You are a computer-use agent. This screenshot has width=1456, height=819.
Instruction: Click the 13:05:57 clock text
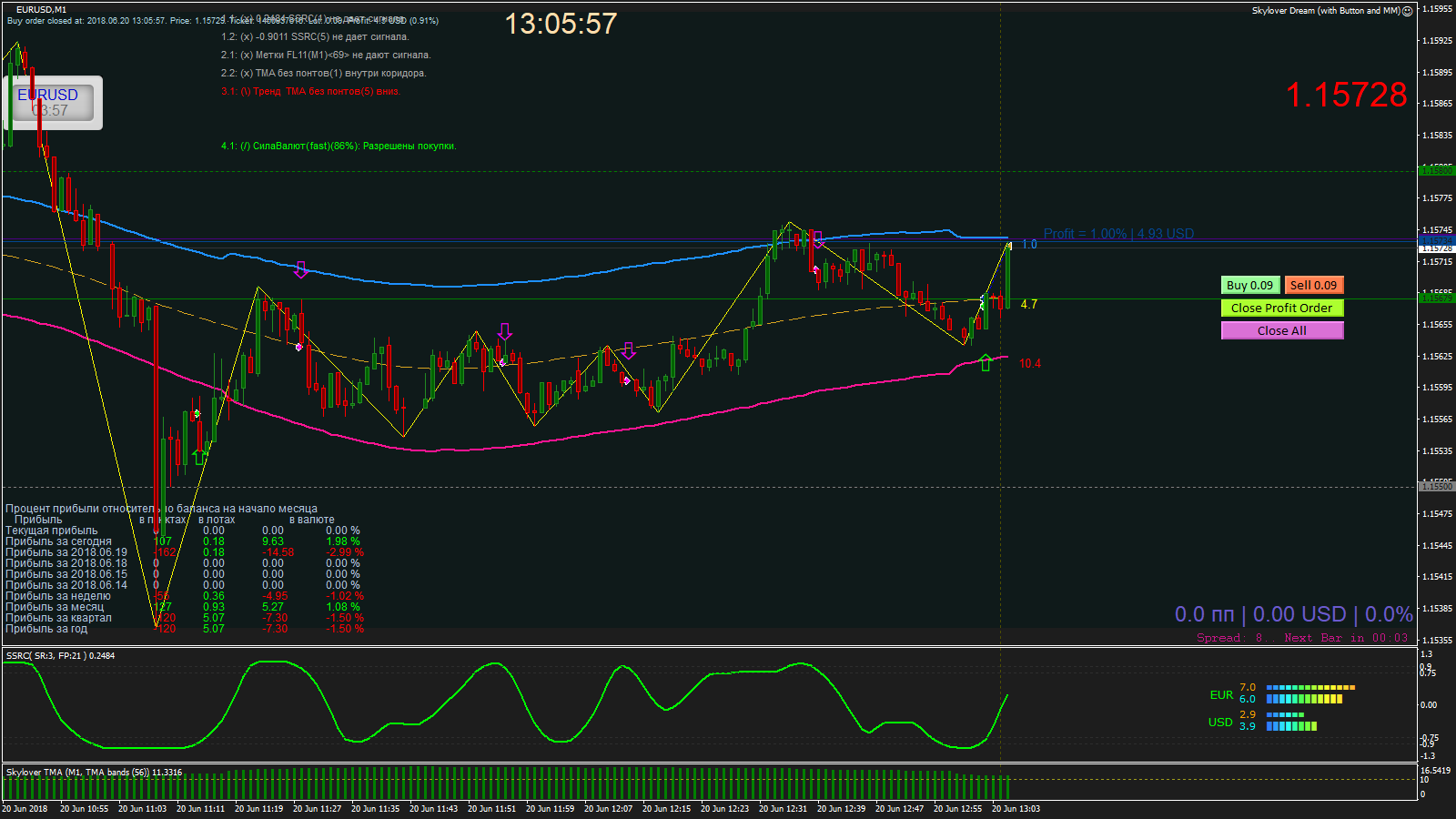561,24
